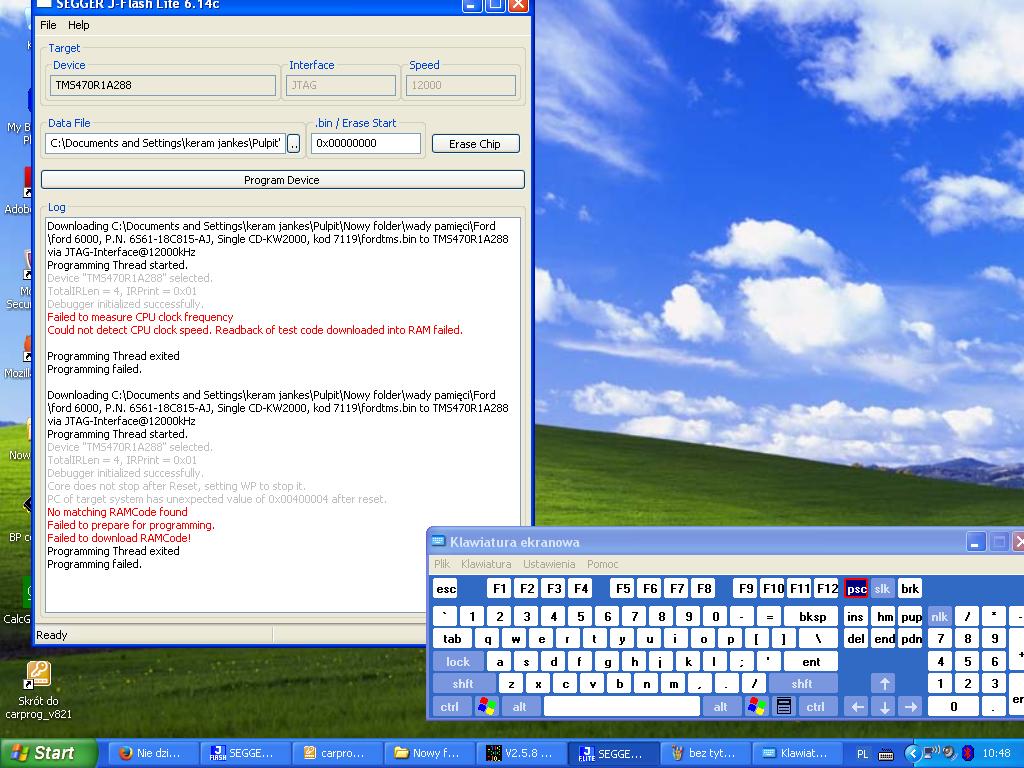The image size is (1024, 768).
Task: Open the Klawiatura menu
Action: (x=486, y=564)
